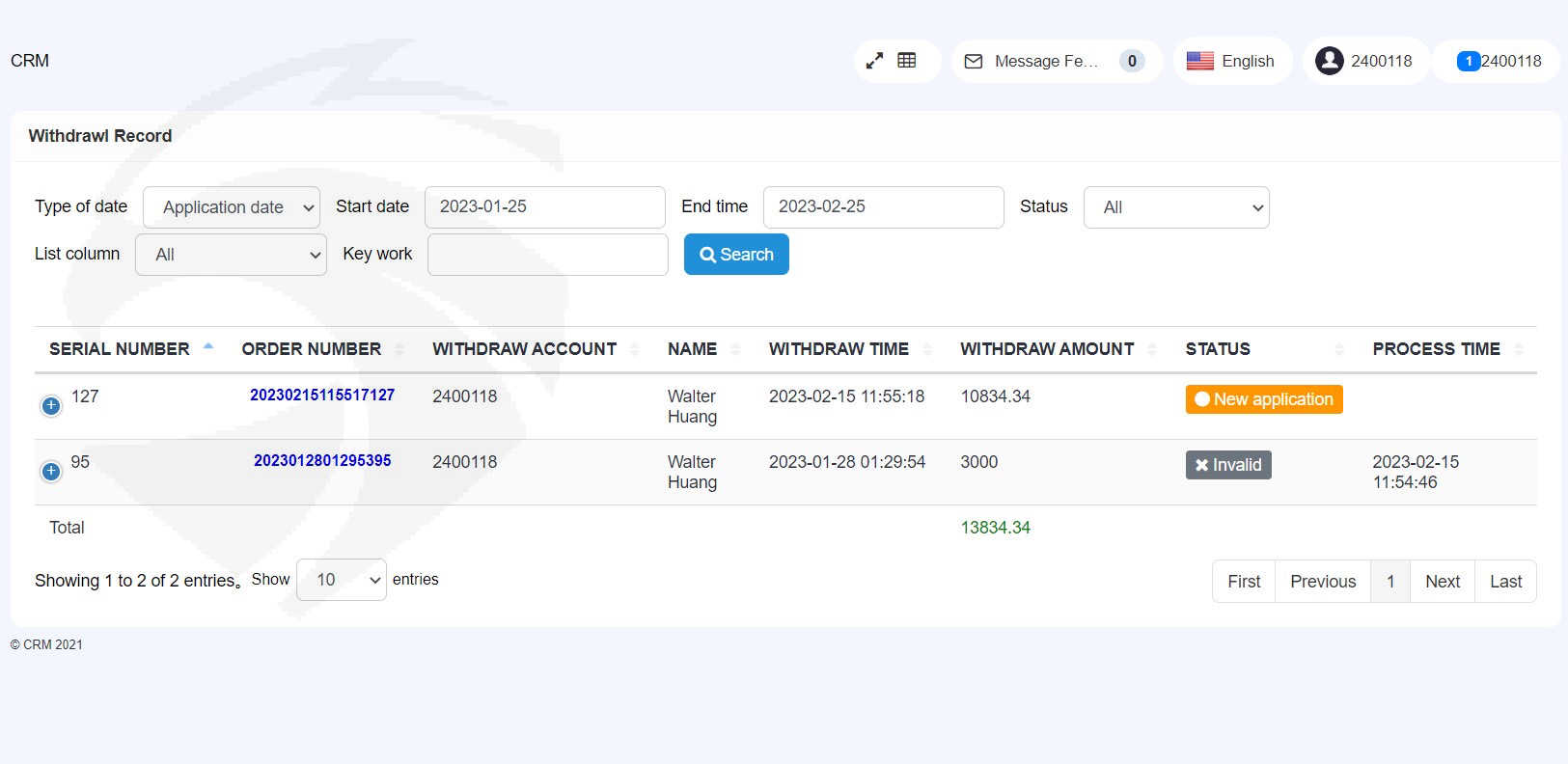
Task: Click the Start date input field
Action: pos(544,207)
